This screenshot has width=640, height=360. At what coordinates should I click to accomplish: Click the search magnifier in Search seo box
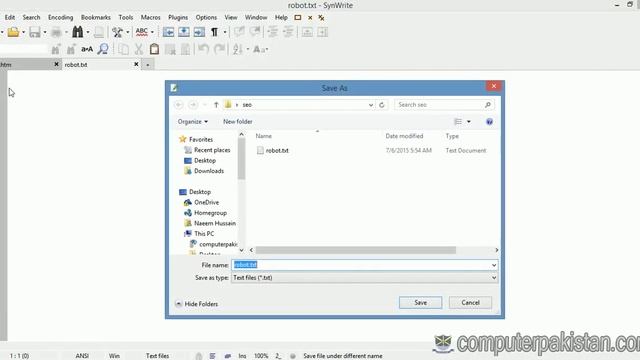488,105
